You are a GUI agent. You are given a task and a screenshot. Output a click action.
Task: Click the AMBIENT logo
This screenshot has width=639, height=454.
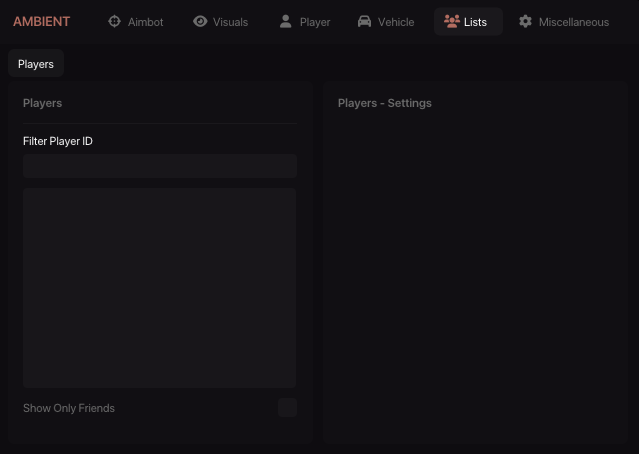pos(41,22)
